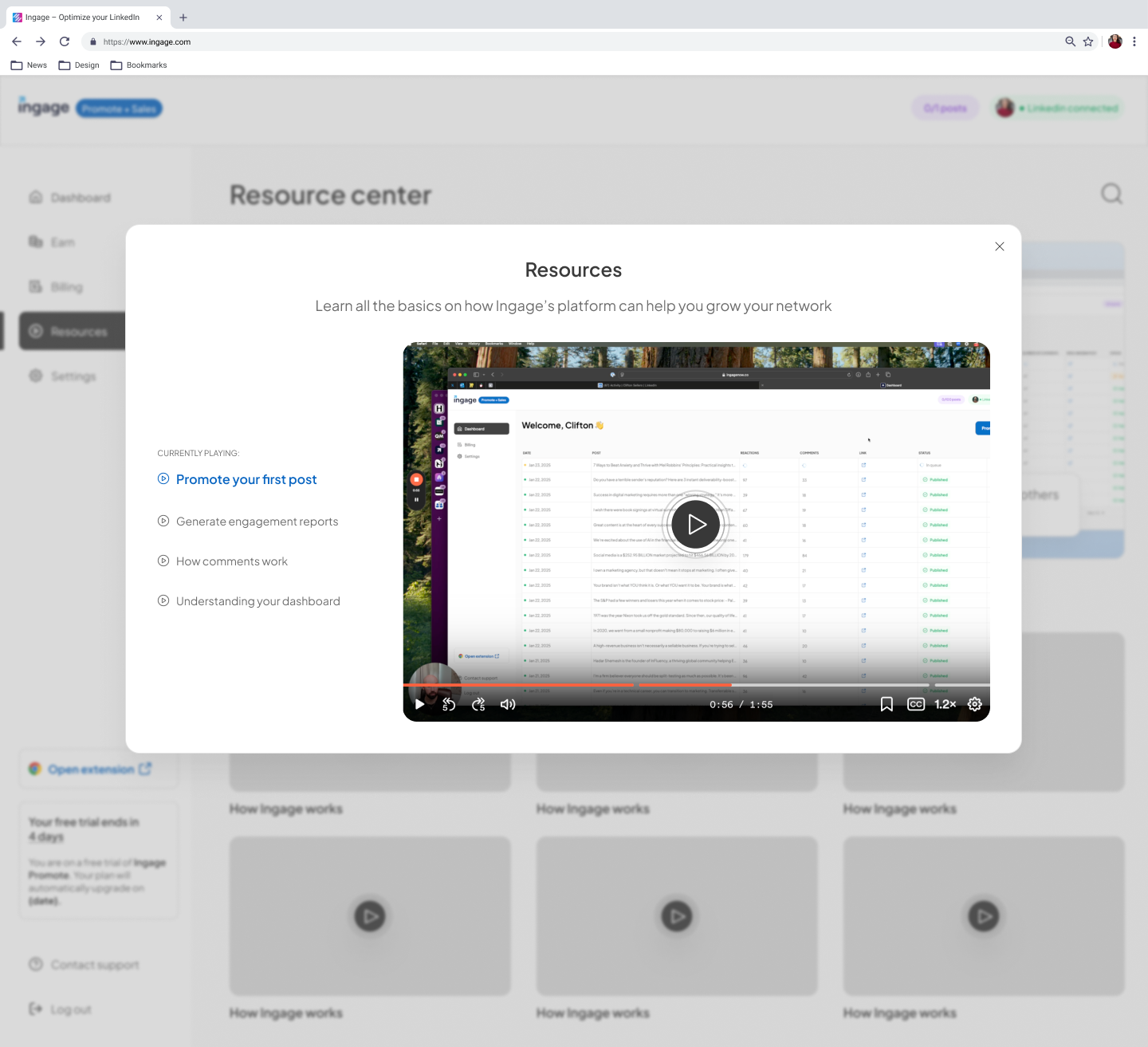Click the play icon beside Promote your first post
Viewport: 1148px width, 1047px height.
(x=163, y=478)
